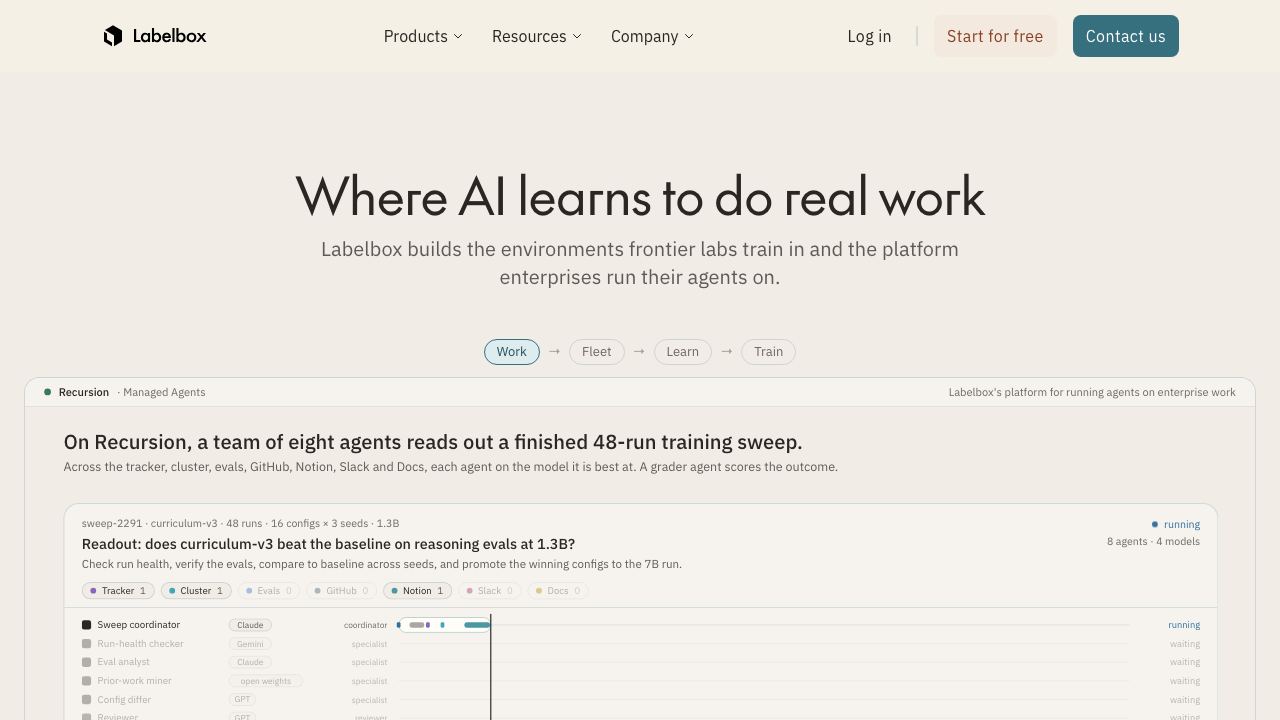The image size is (1280, 720).
Task: Click the Gemini badge on Run-health checker row
Action: click(250, 644)
